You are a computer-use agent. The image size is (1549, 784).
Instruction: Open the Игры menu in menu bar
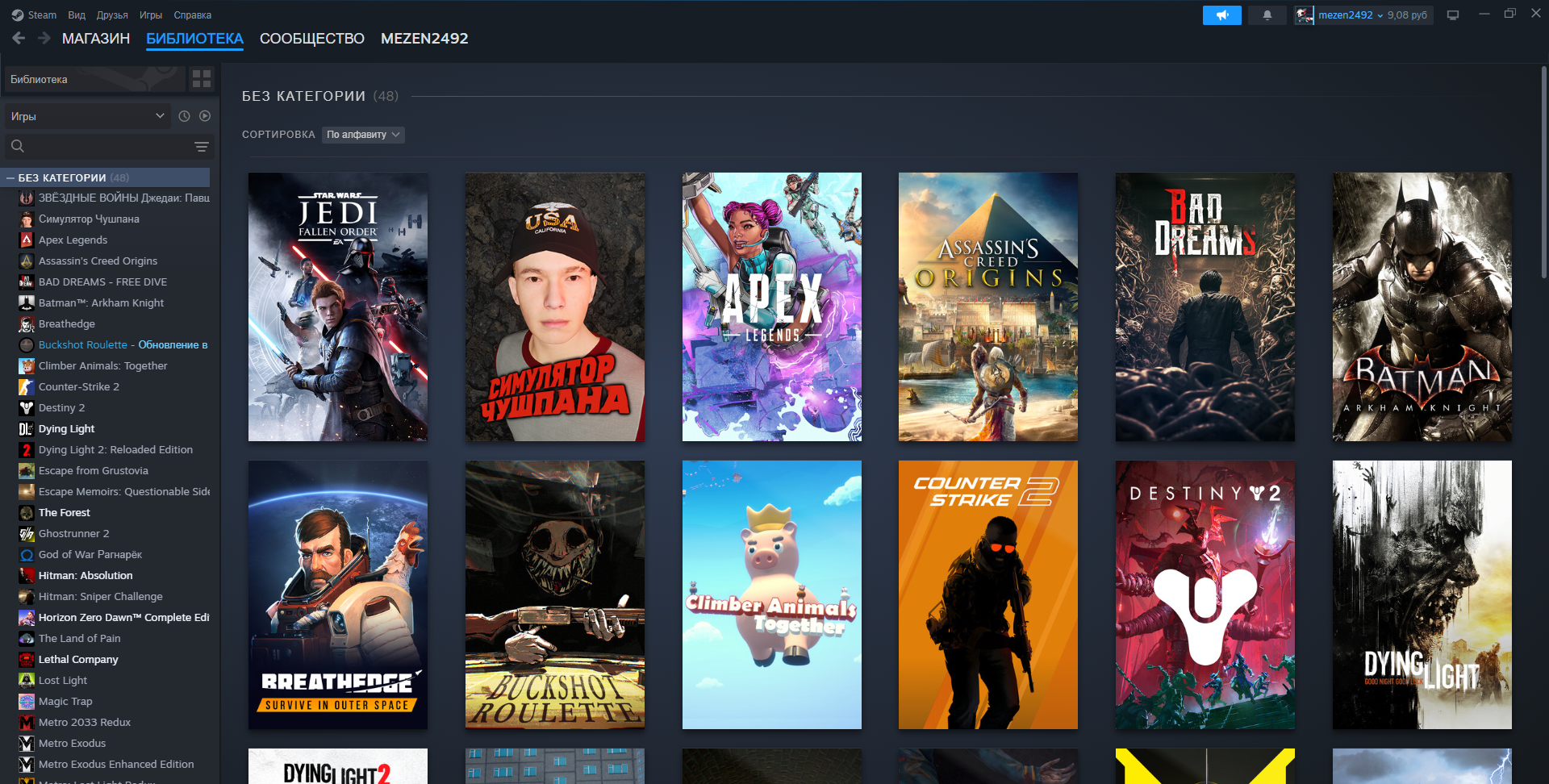151,15
